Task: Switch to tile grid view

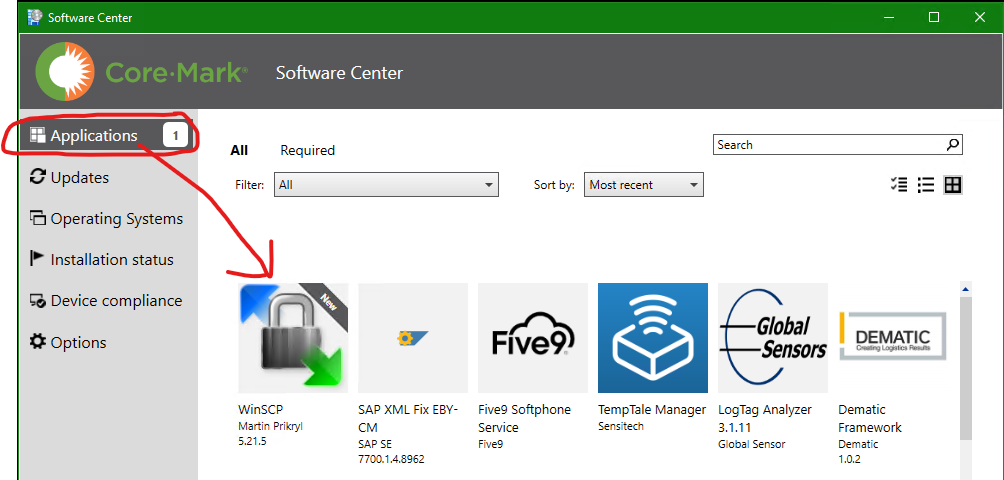Action: pyautogui.click(x=953, y=185)
